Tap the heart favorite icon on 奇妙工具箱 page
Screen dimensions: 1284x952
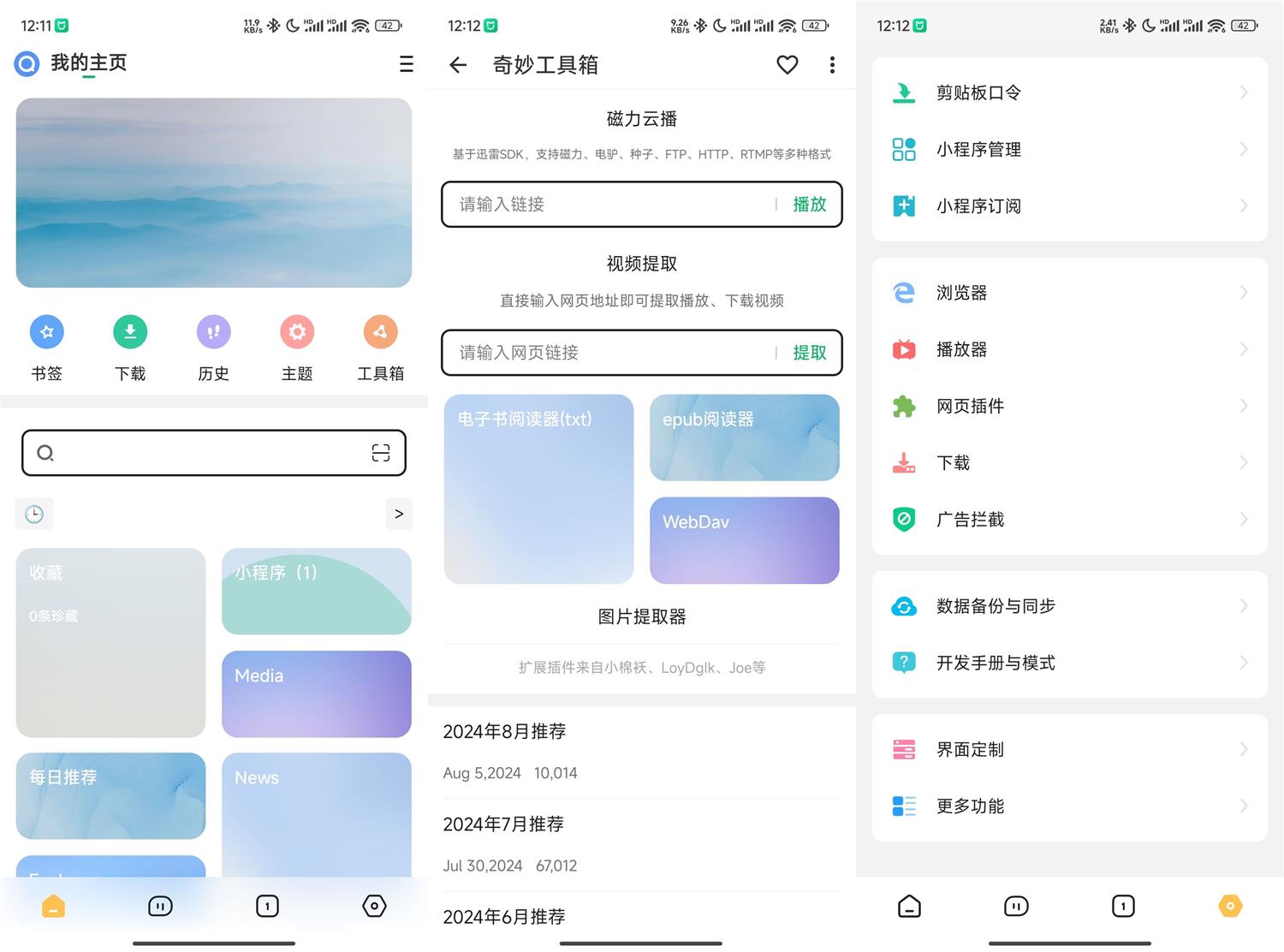click(x=786, y=64)
